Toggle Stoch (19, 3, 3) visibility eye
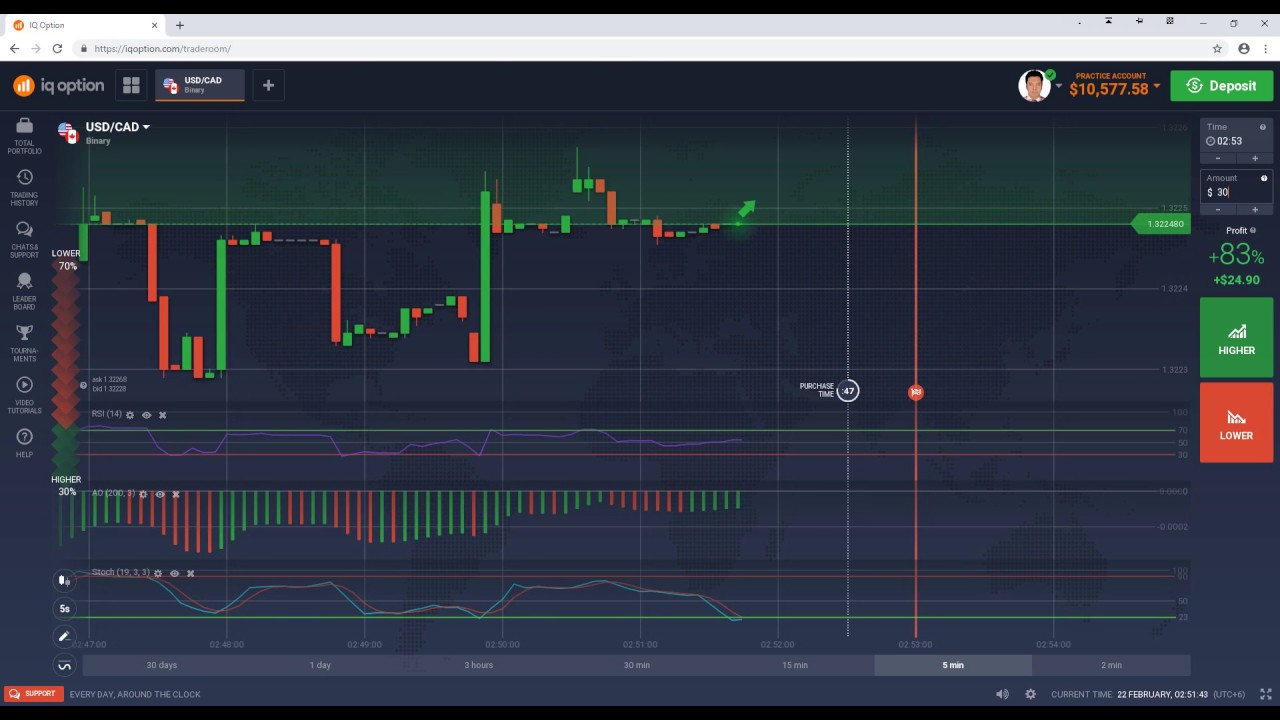 click(174, 573)
